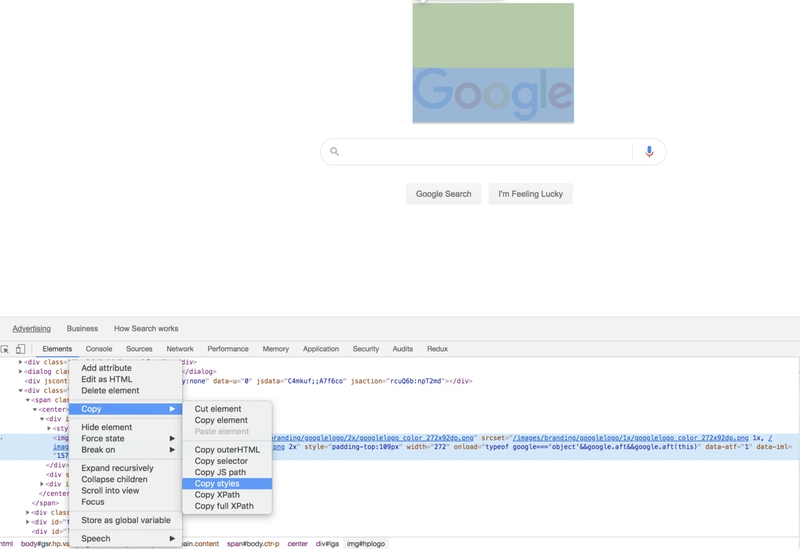Open the Advertising link

tap(32, 329)
